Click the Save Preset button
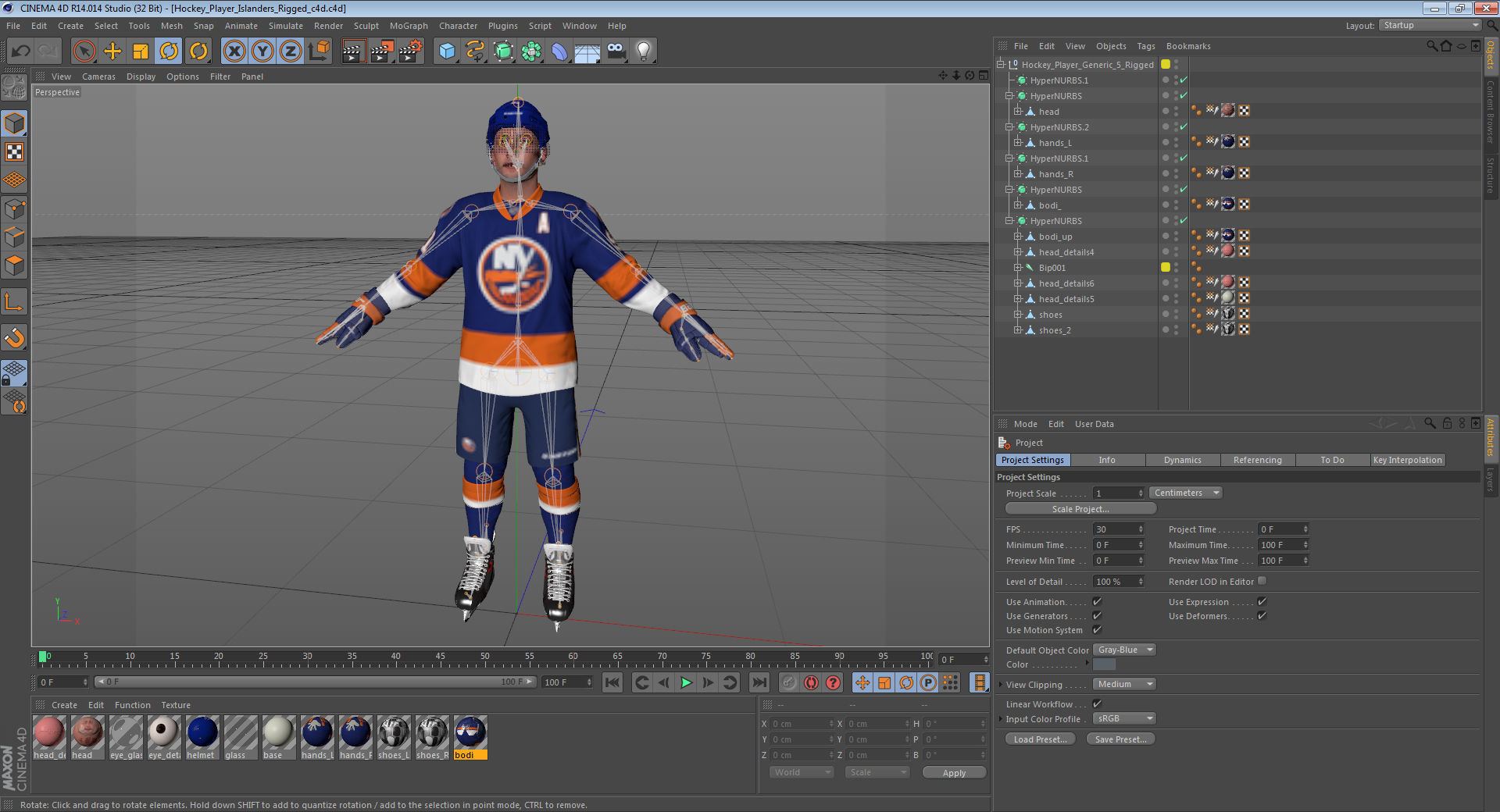This screenshot has height=812, width=1500. pyautogui.click(x=1120, y=739)
